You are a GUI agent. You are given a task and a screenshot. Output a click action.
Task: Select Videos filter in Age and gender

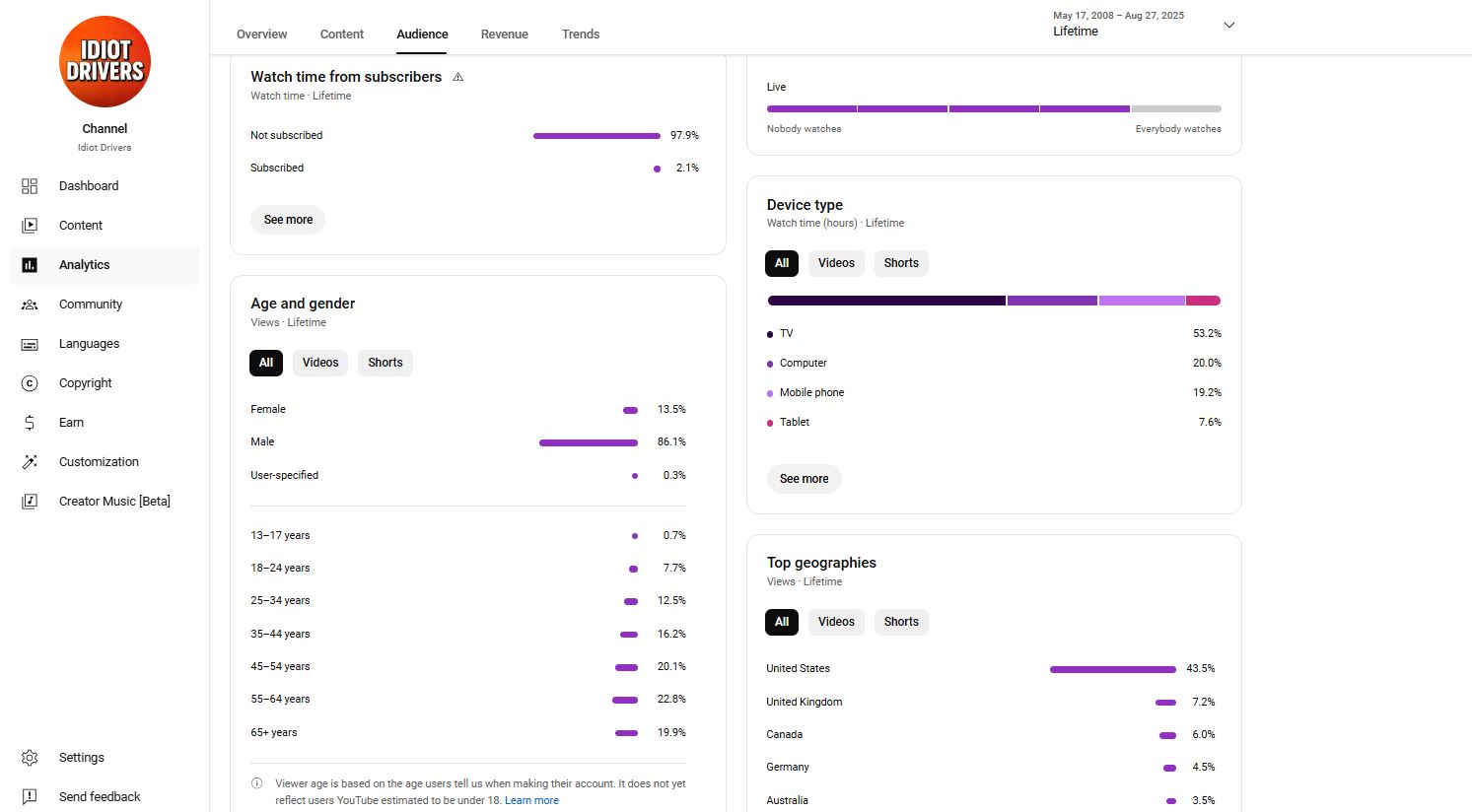pyautogui.click(x=319, y=363)
